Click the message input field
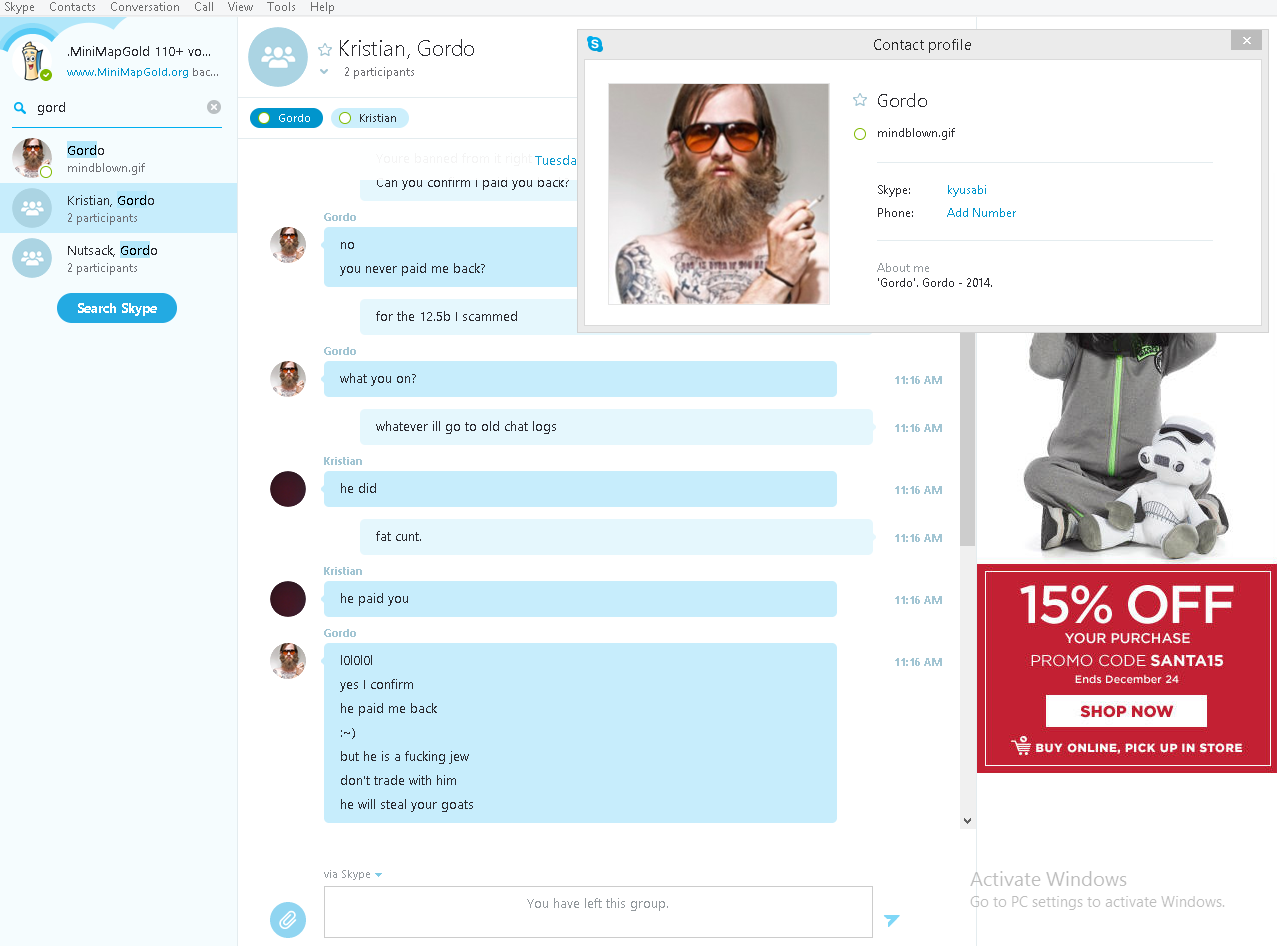Screen dimensions: 1277x946 coord(598,912)
